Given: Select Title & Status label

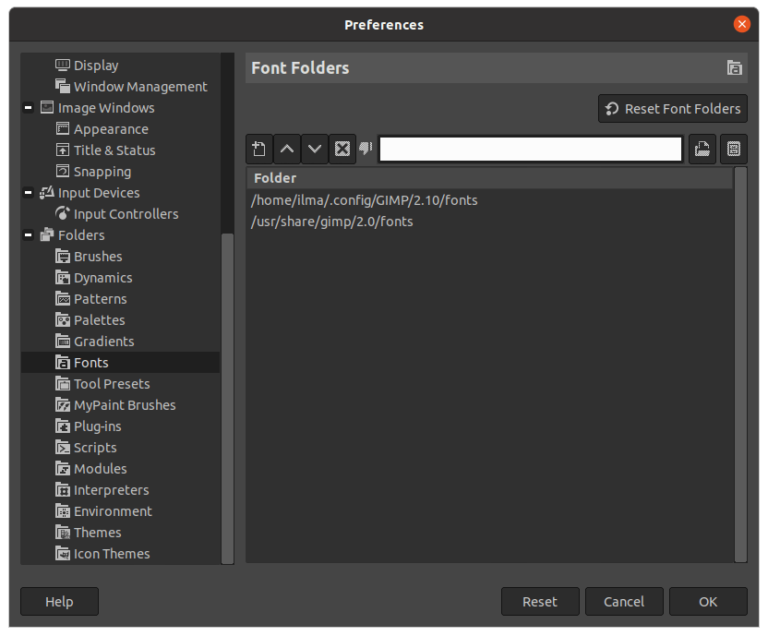Looking at the screenshot, I should 115,150.
